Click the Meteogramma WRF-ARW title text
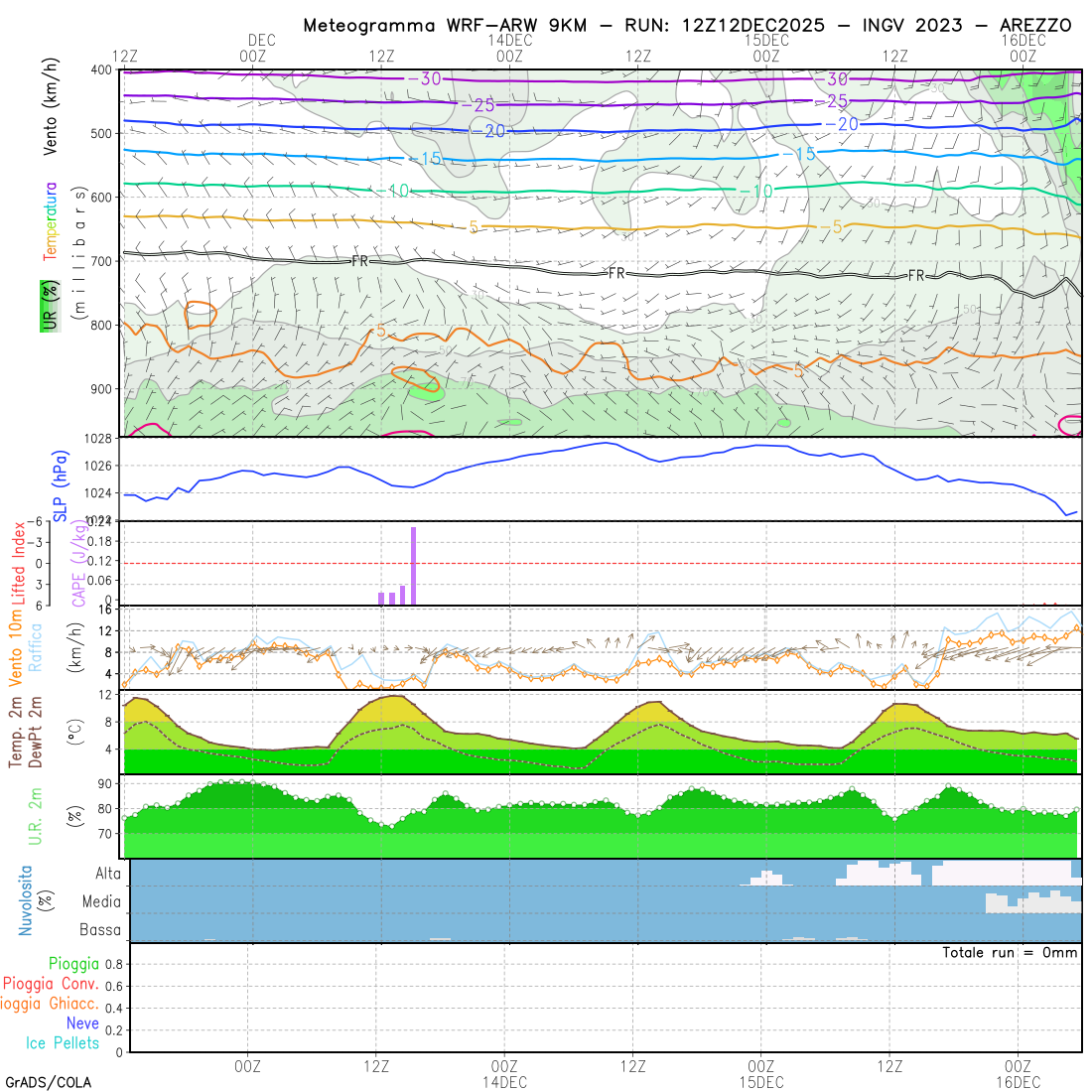 point(687,25)
